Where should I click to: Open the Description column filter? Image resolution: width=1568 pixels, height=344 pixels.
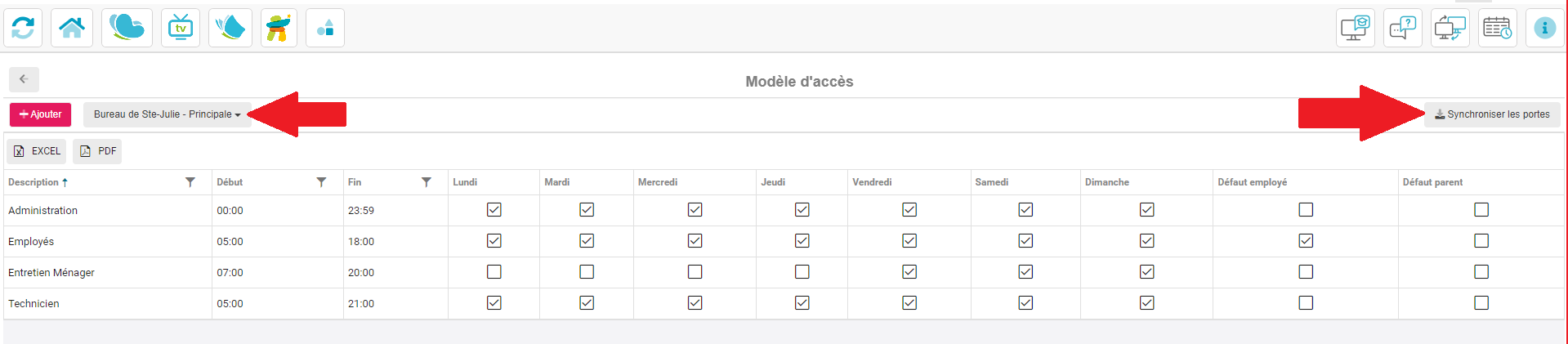[x=190, y=182]
